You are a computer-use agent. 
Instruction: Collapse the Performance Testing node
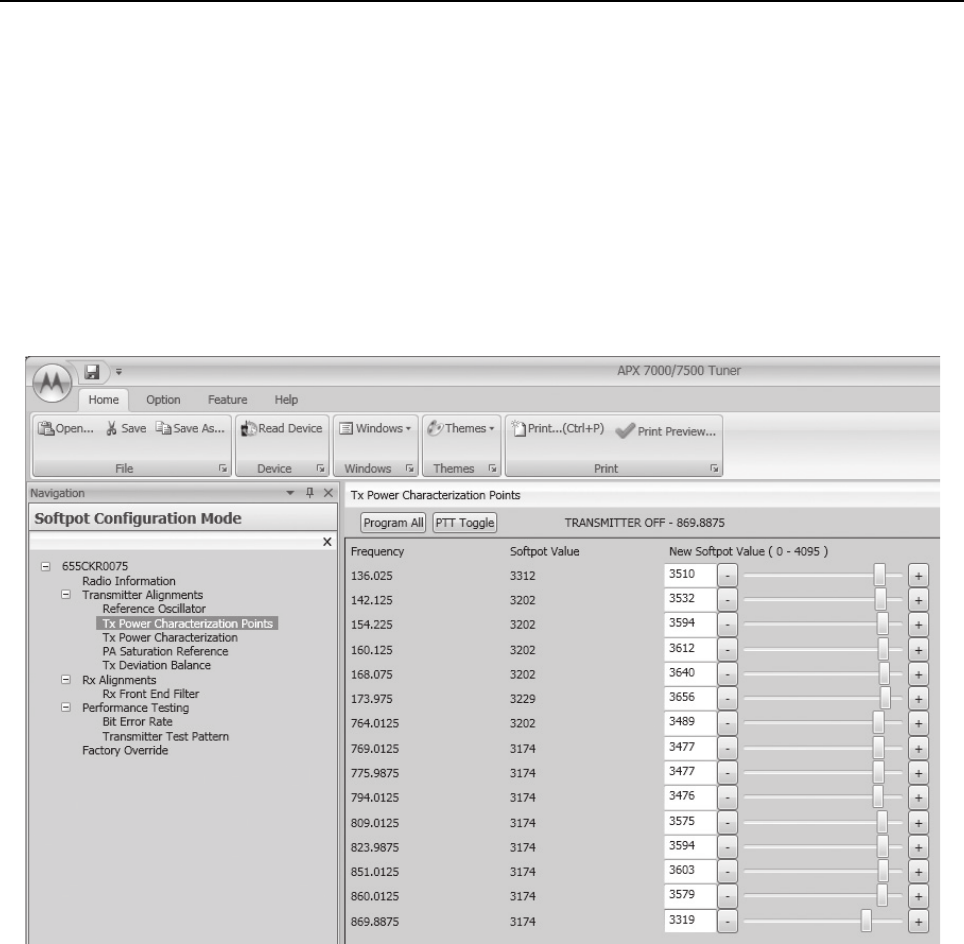click(66, 707)
